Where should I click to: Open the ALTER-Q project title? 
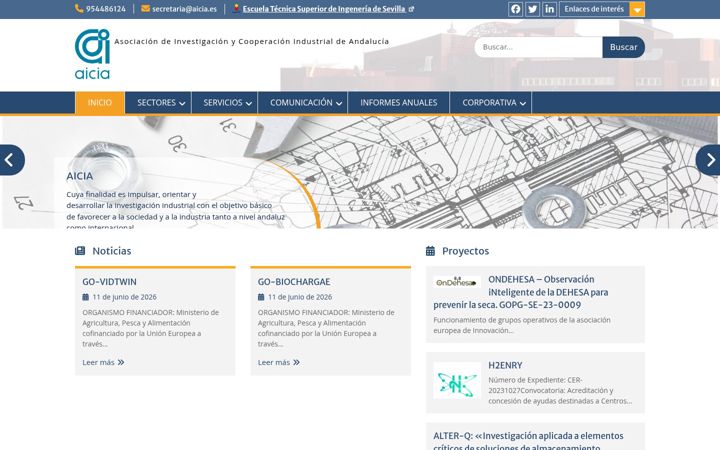528,440
